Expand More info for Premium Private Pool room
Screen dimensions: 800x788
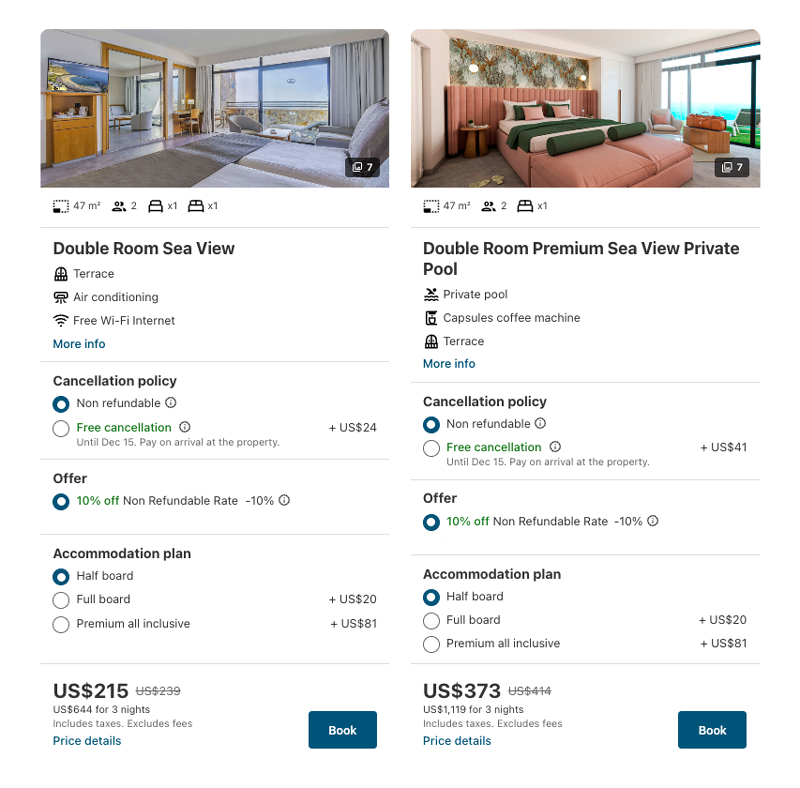pos(449,363)
